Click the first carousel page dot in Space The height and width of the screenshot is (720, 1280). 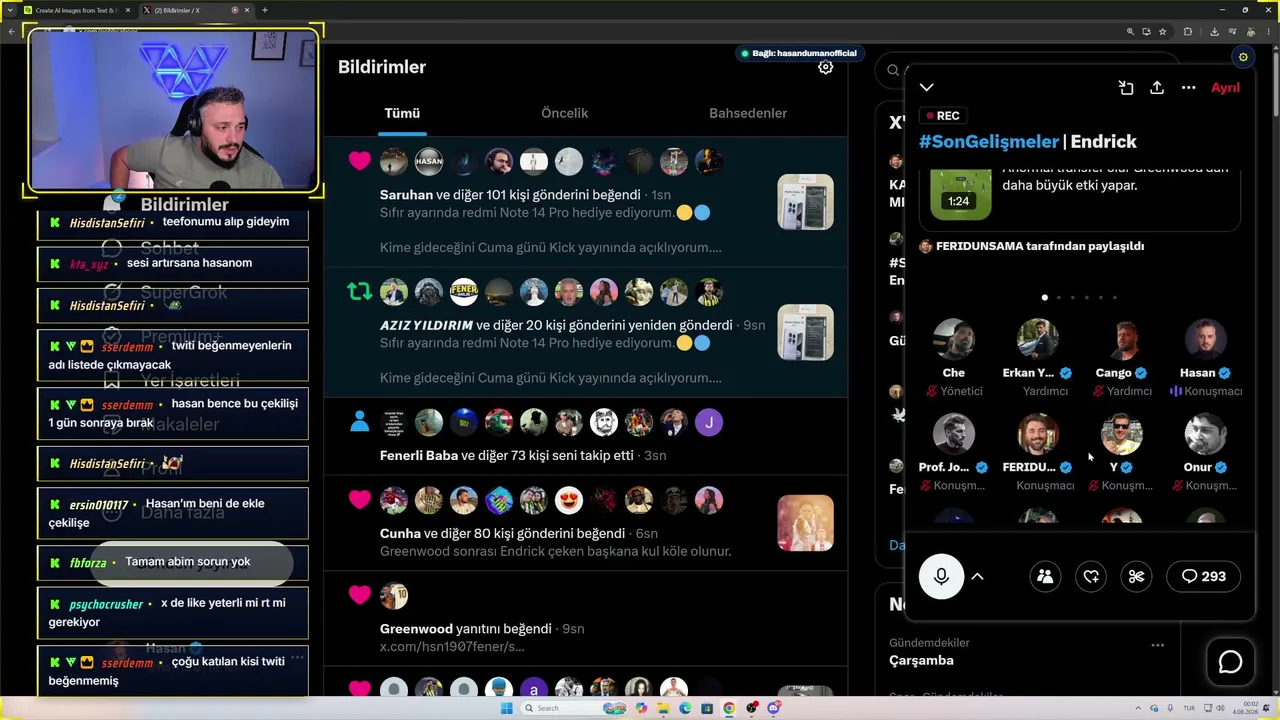(1045, 297)
